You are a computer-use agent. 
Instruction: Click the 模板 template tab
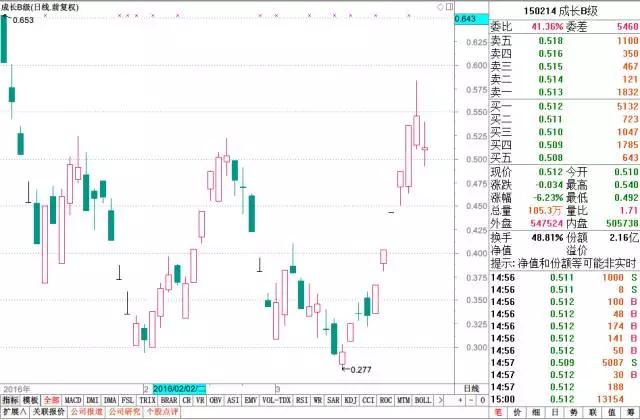pyautogui.click(x=30, y=399)
